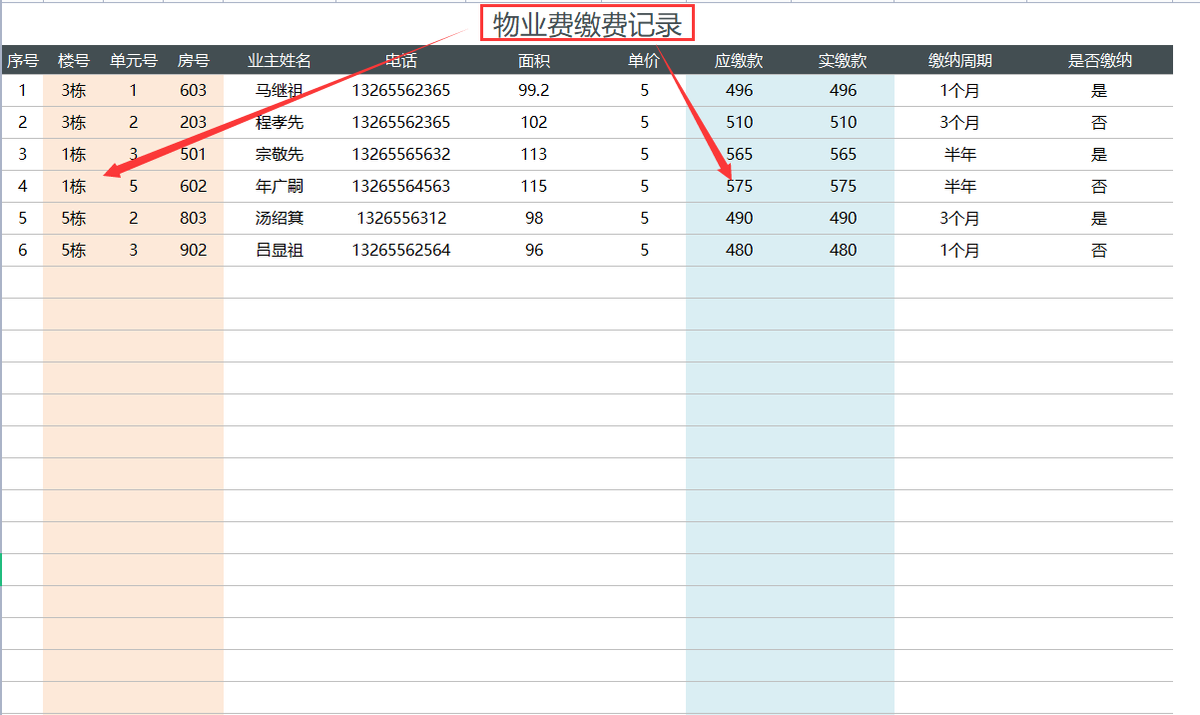Click the 否 cell for 吕显祖
Viewport: 1200px width, 715px height.
(1098, 250)
